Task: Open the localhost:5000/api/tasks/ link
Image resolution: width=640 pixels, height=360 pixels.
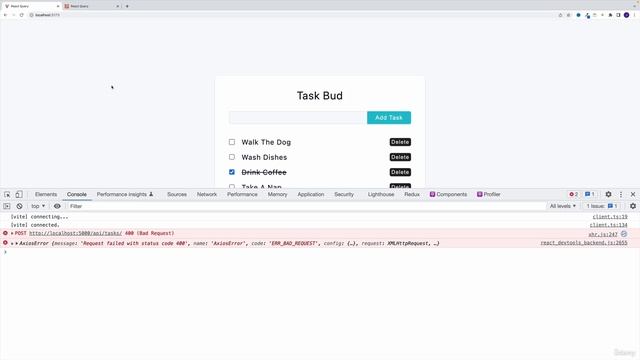Action: (x=76, y=233)
